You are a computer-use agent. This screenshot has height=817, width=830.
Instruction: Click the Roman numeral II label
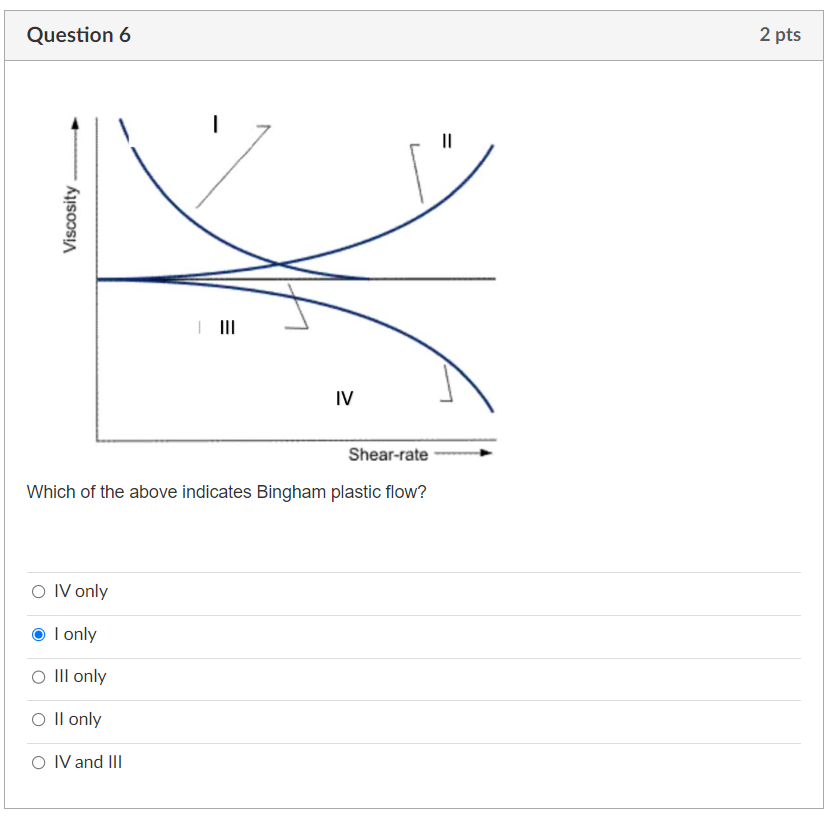446,141
